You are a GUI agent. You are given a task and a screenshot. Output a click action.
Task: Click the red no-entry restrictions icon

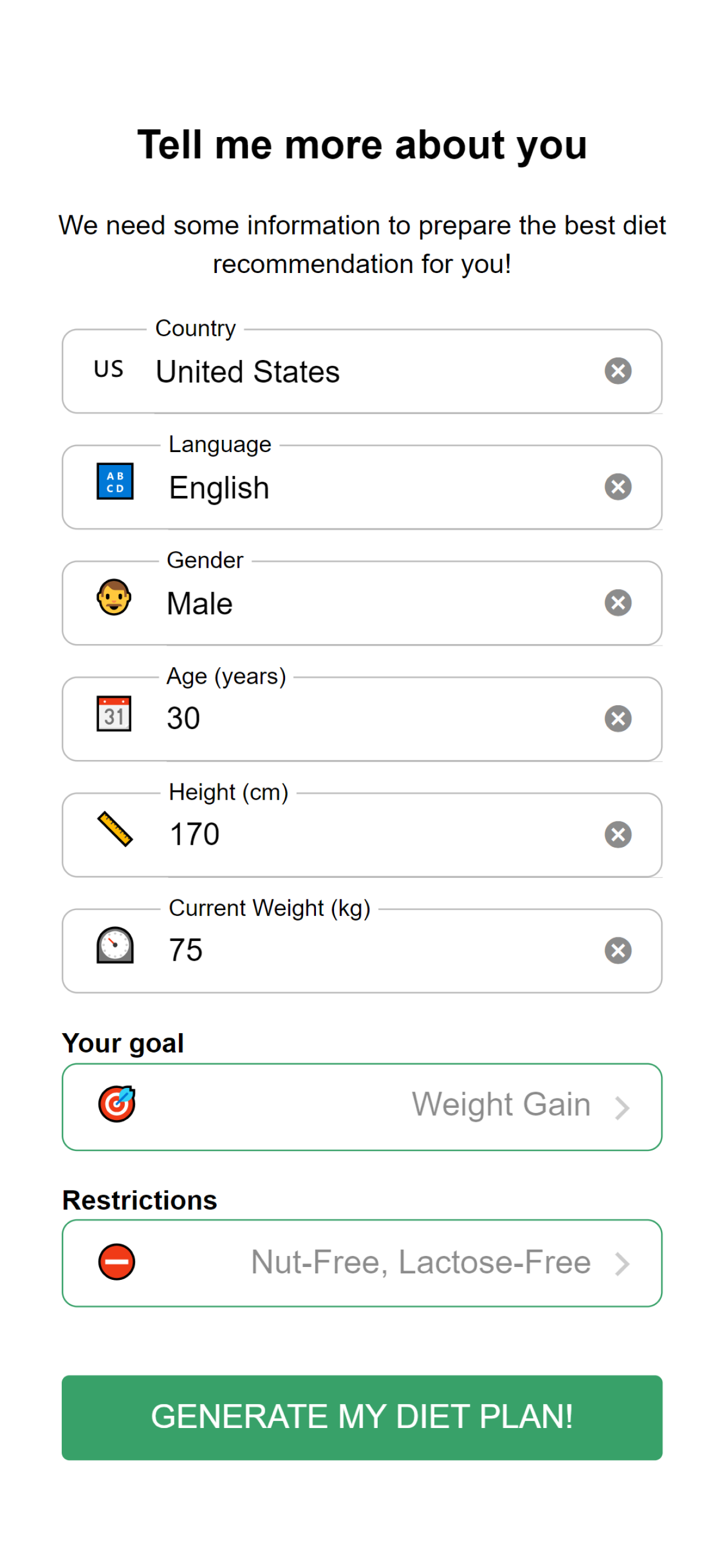[116, 1262]
